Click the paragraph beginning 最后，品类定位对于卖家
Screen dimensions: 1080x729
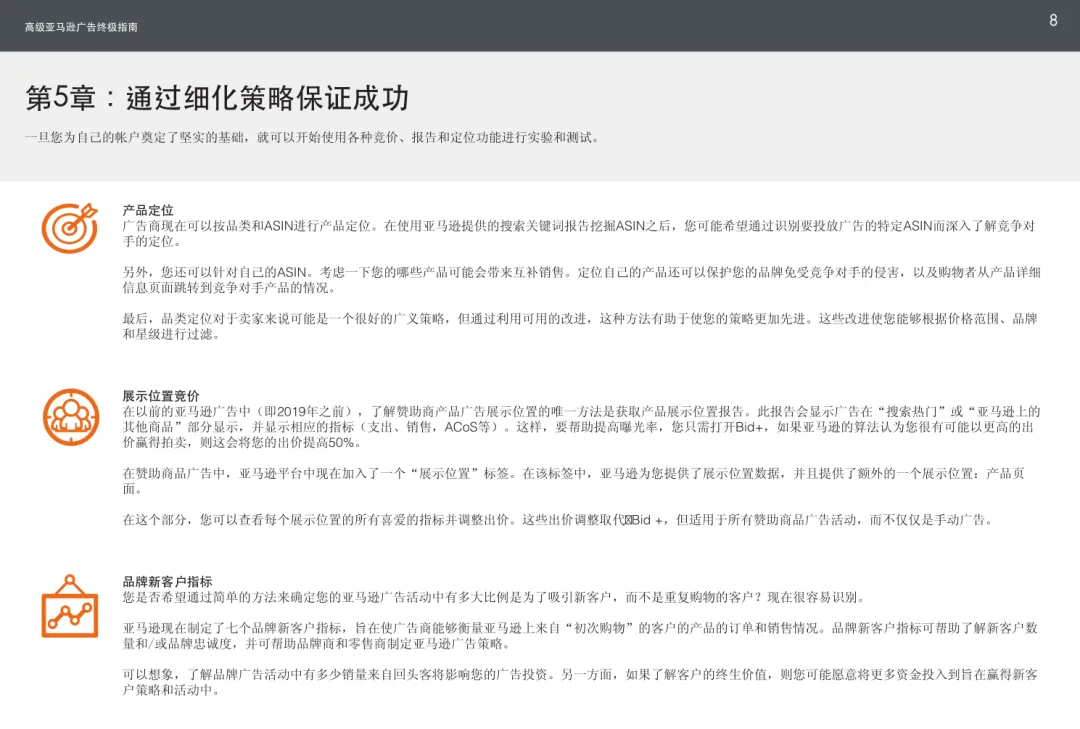pos(580,327)
